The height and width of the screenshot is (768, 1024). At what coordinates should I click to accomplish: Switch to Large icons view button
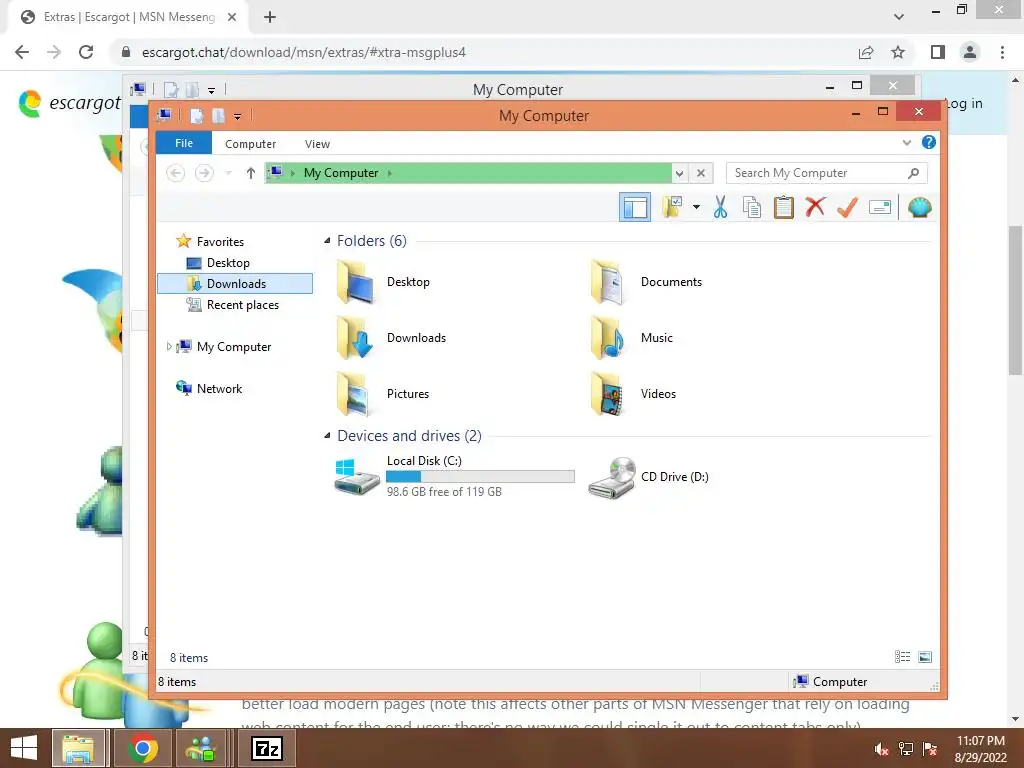925,657
